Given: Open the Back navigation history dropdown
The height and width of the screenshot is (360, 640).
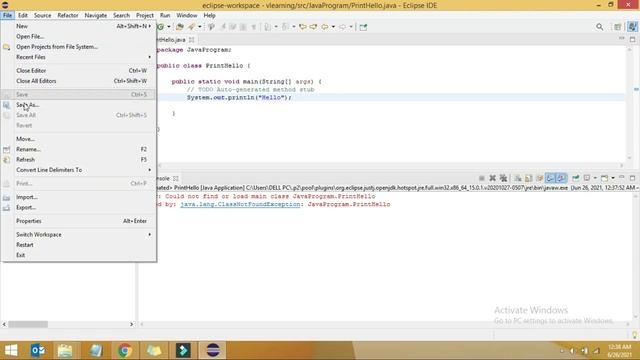Looking at the screenshot, I should click(333, 27).
